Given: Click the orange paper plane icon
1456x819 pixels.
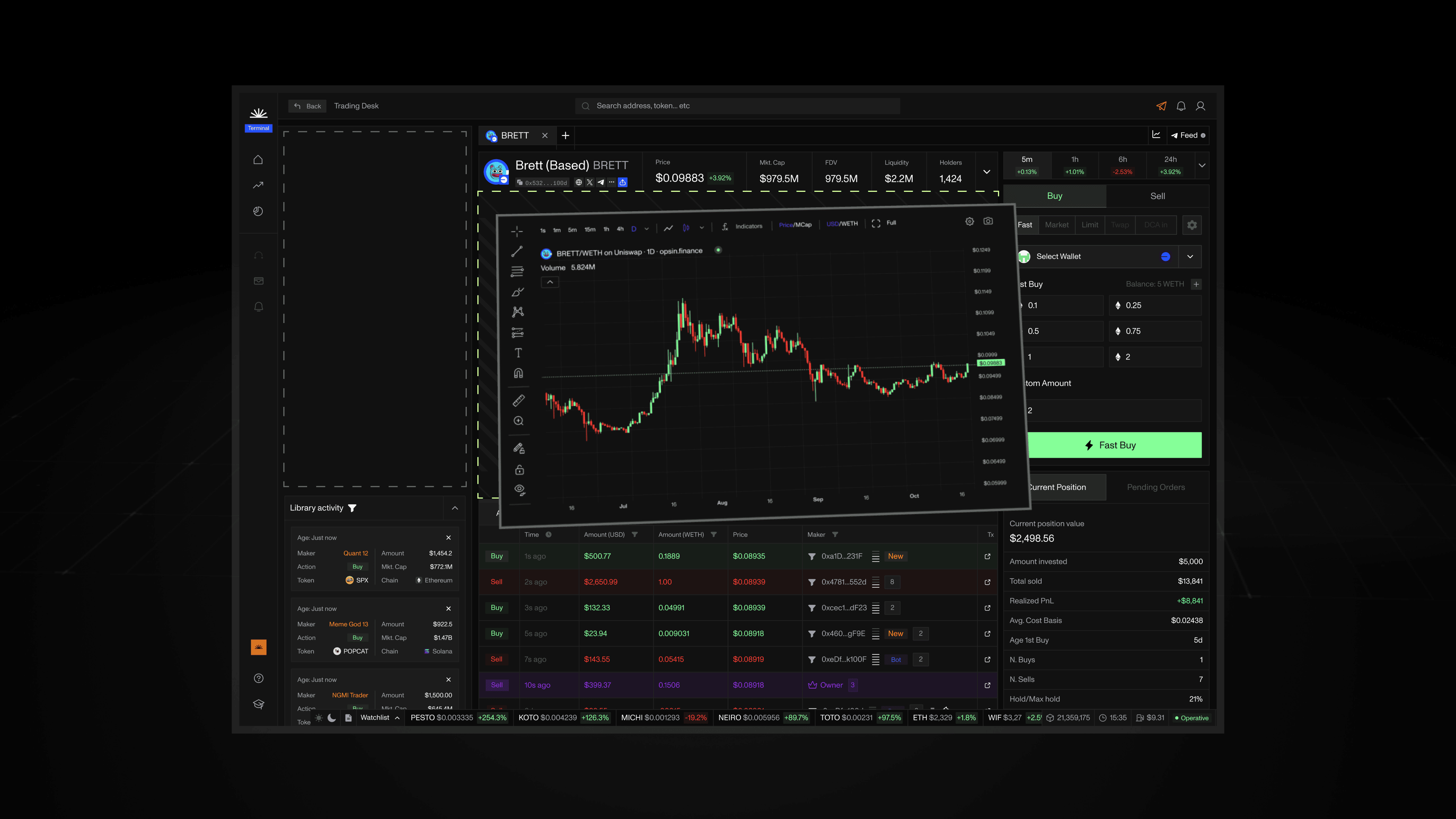Looking at the screenshot, I should (x=1161, y=106).
